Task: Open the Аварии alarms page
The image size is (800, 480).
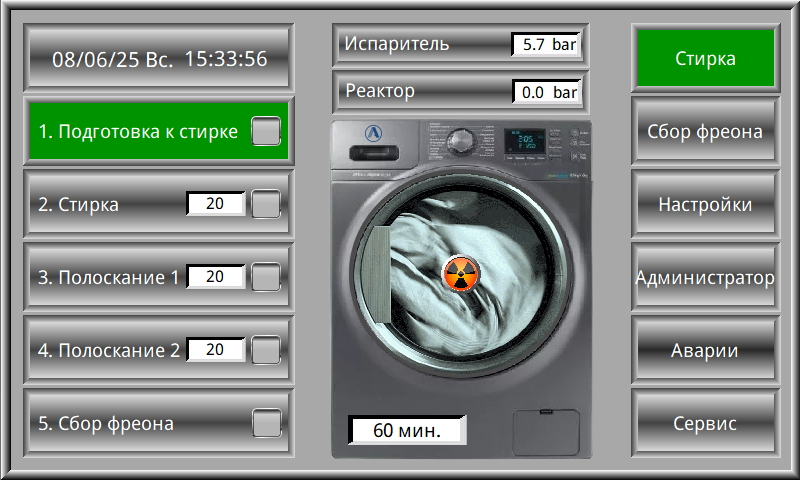Action: coord(705,351)
